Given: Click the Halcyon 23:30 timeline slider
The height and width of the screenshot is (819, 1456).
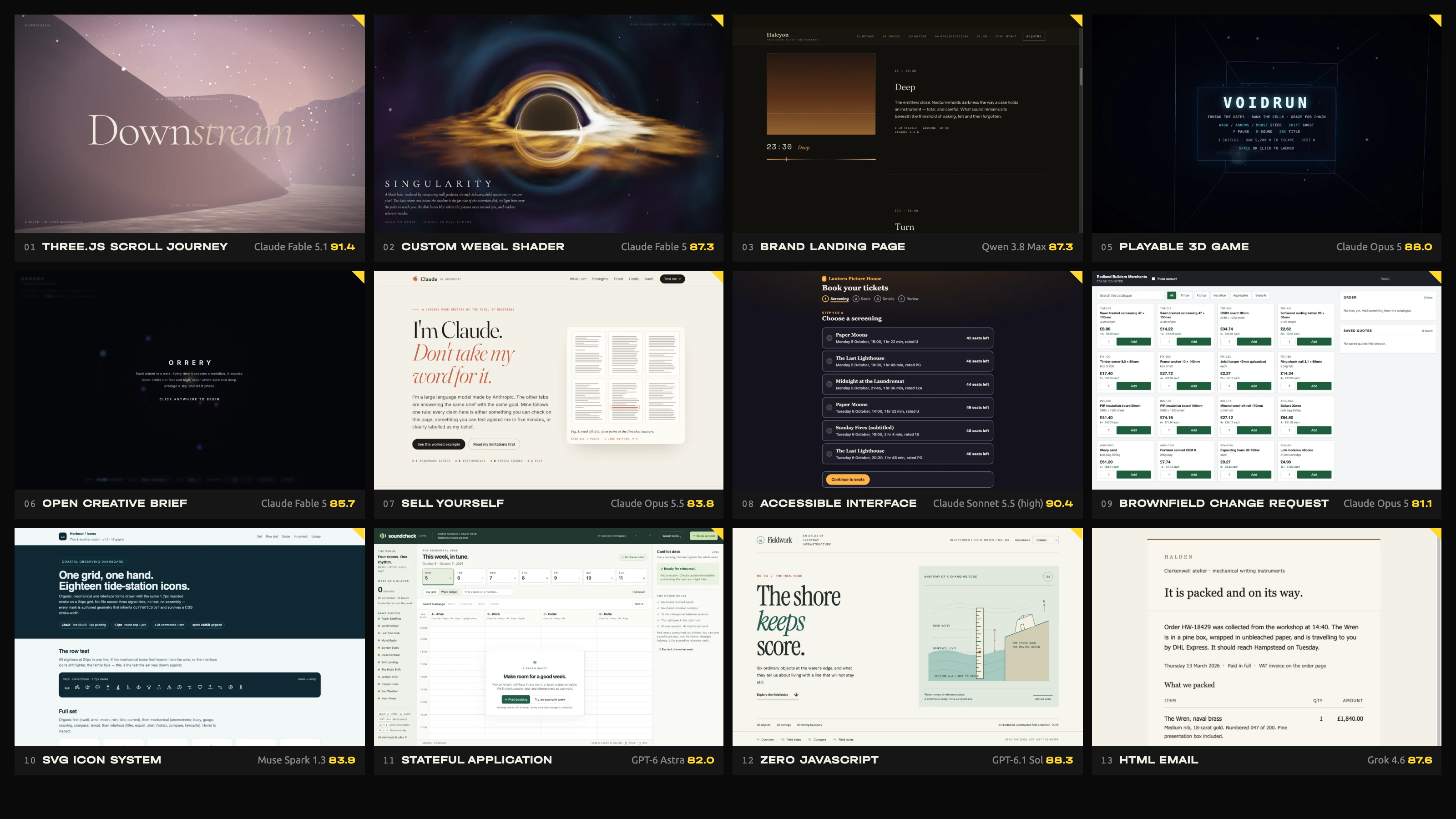Looking at the screenshot, I should [821, 159].
